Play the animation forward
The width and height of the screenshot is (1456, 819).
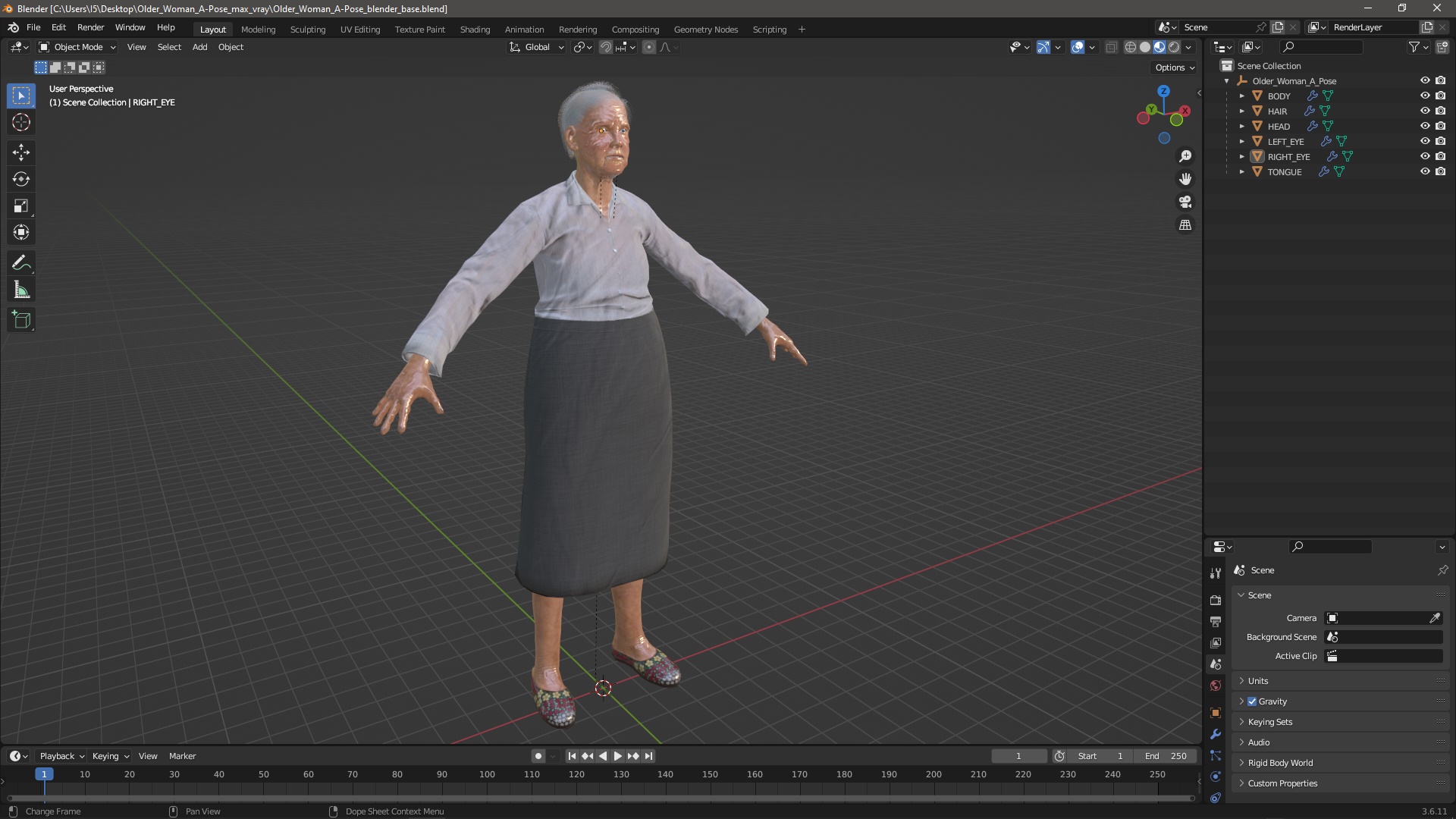coord(617,756)
